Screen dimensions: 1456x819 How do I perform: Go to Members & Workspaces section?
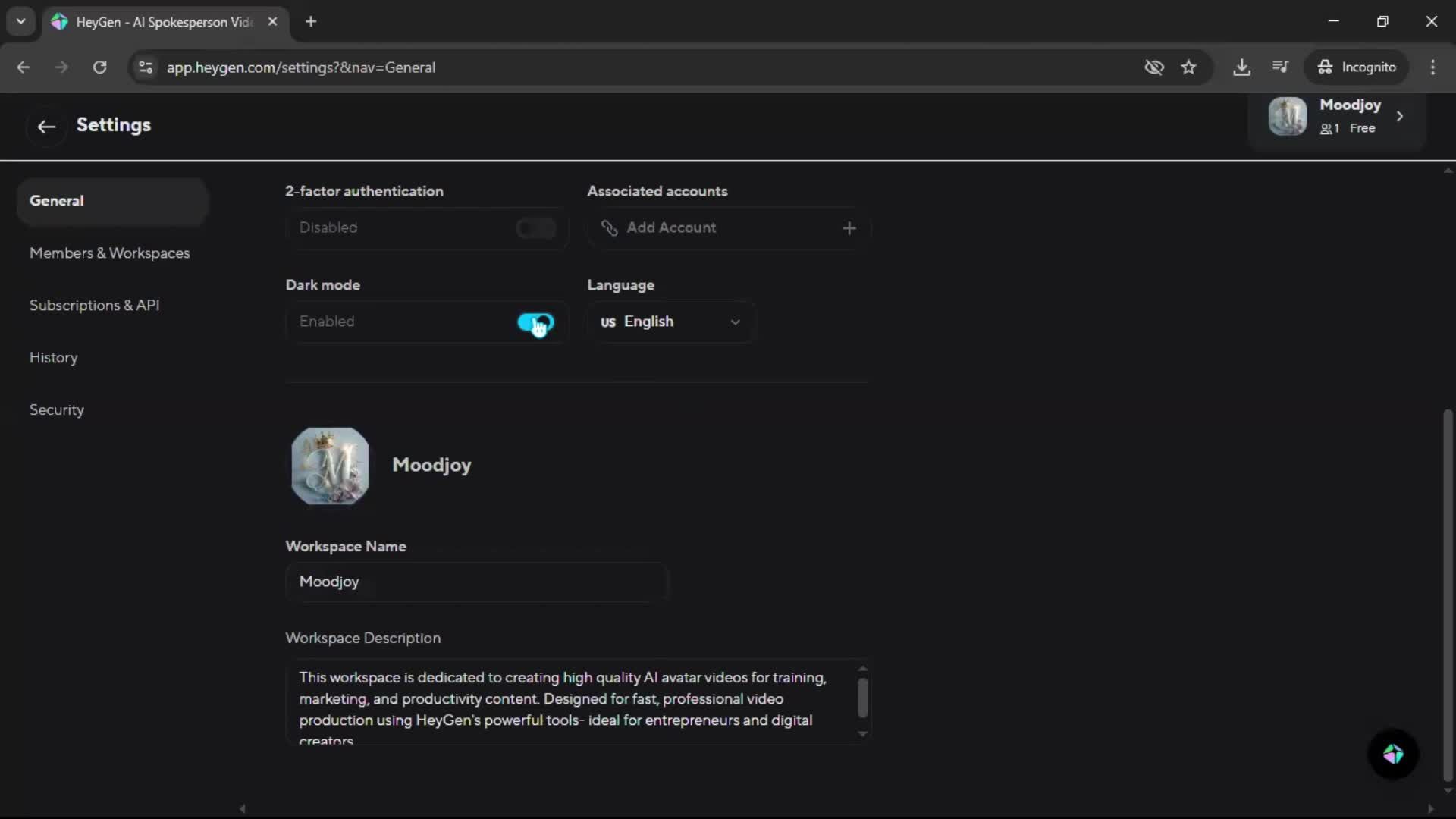(x=110, y=253)
